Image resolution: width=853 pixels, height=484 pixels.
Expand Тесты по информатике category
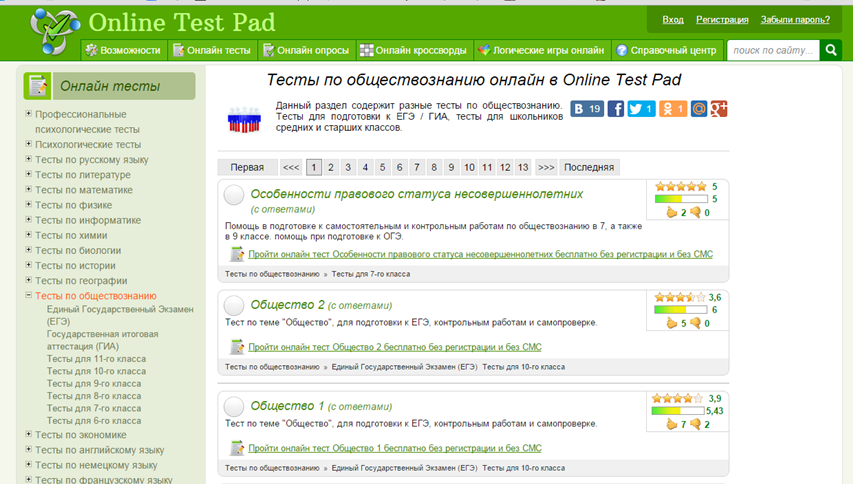point(28,220)
